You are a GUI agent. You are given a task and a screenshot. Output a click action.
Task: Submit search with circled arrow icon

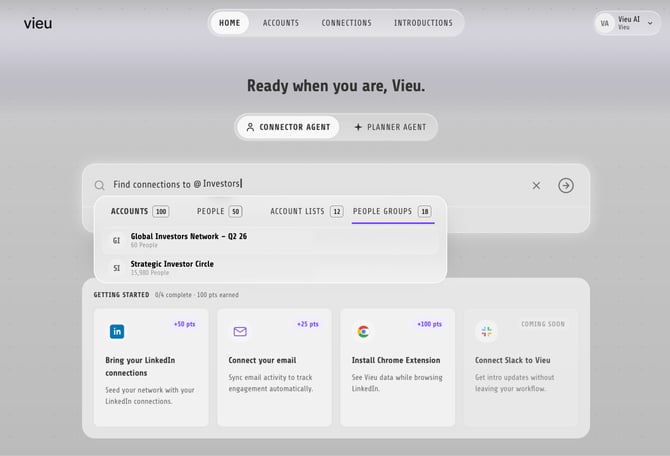point(566,185)
